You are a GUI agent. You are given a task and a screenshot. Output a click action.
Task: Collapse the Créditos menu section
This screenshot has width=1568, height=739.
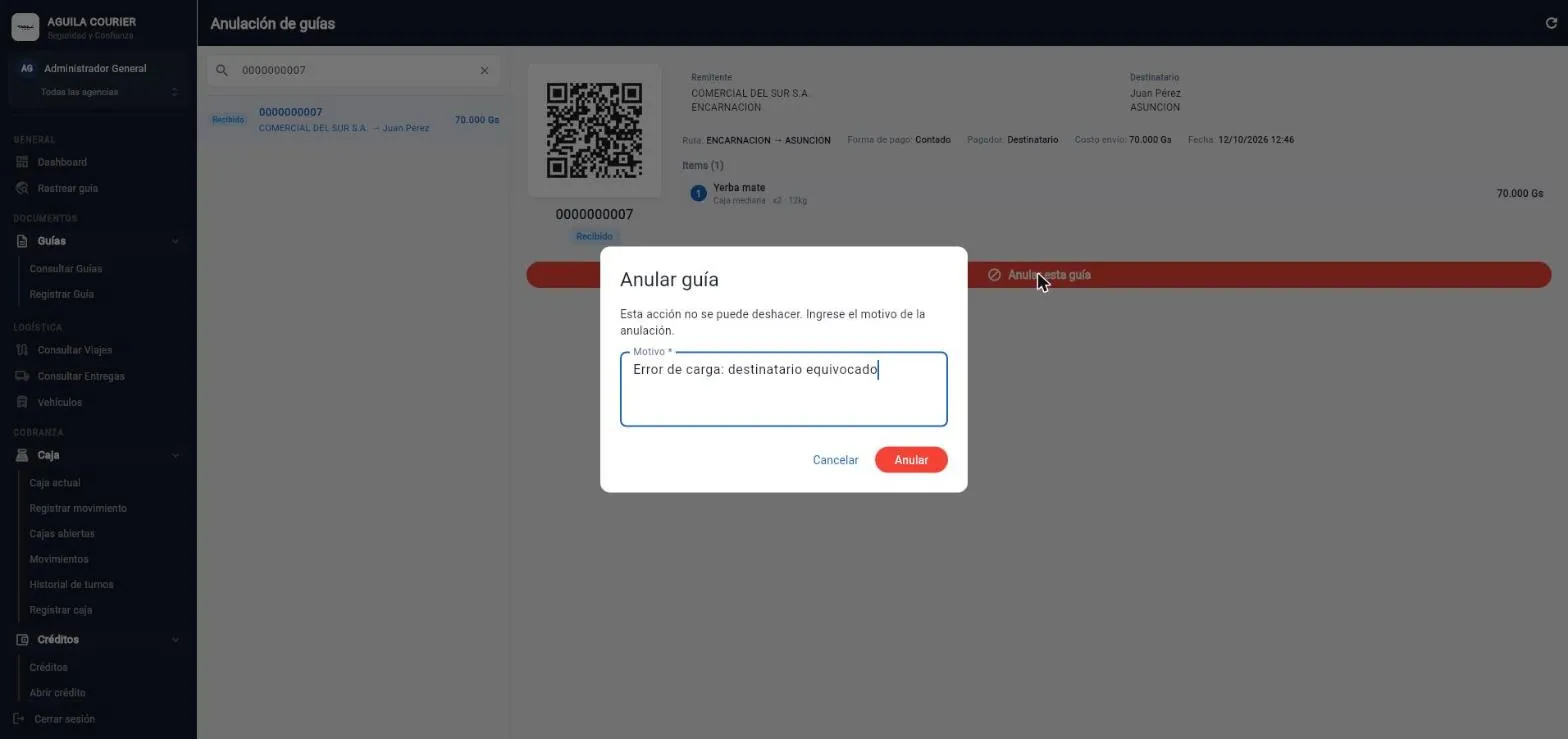point(175,640)
